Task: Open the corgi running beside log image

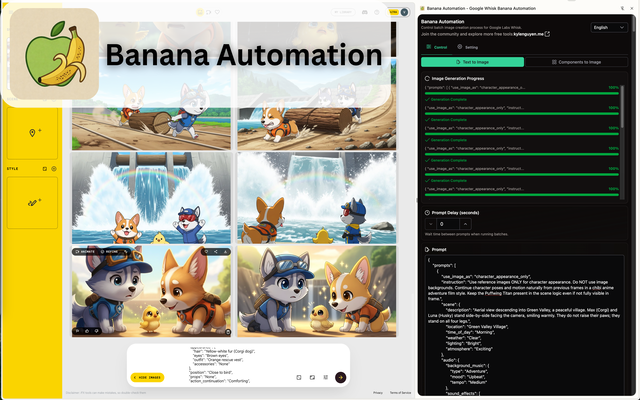Action: (x=317, y=104)
